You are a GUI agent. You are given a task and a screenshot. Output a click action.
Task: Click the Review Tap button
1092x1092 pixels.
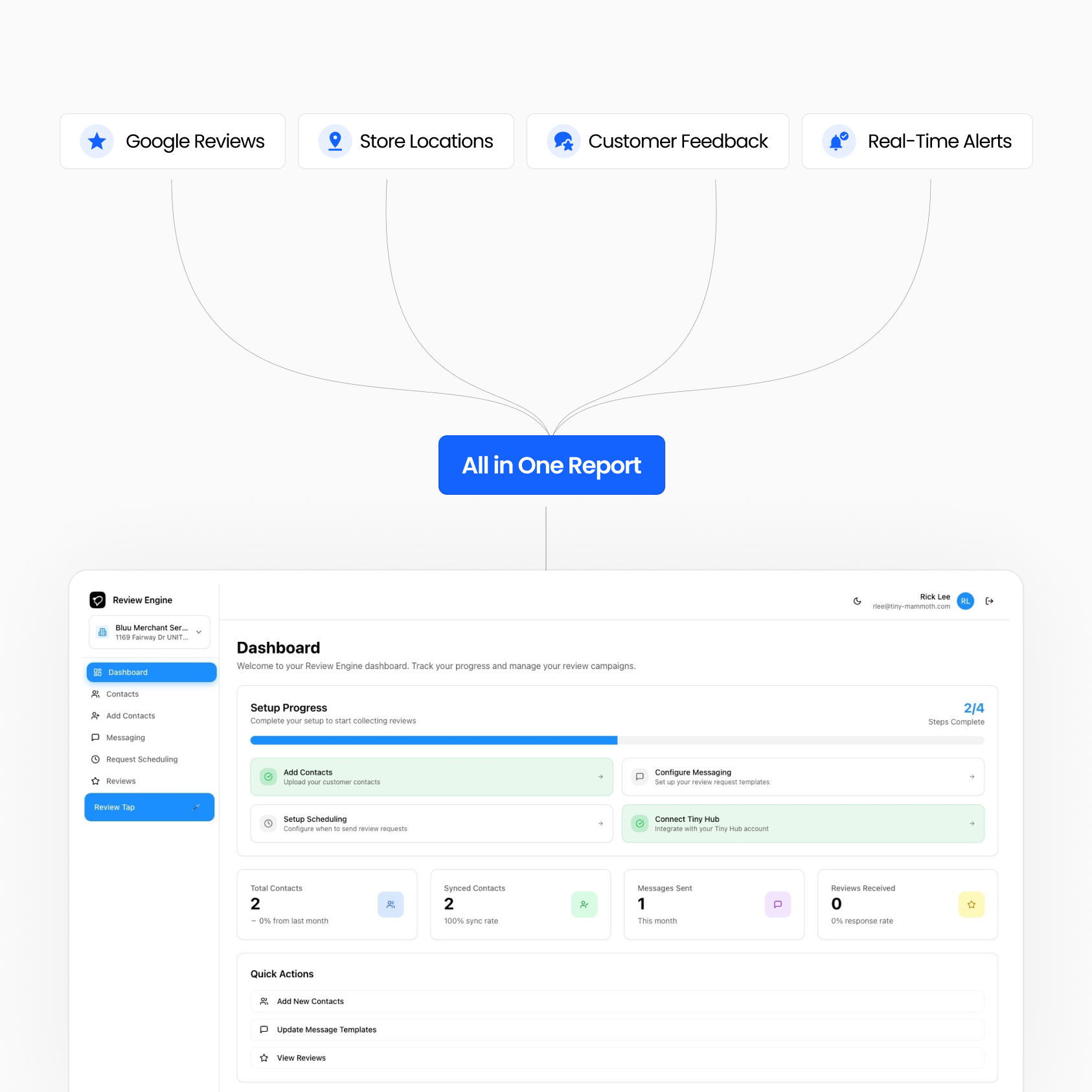click(150, 807)
